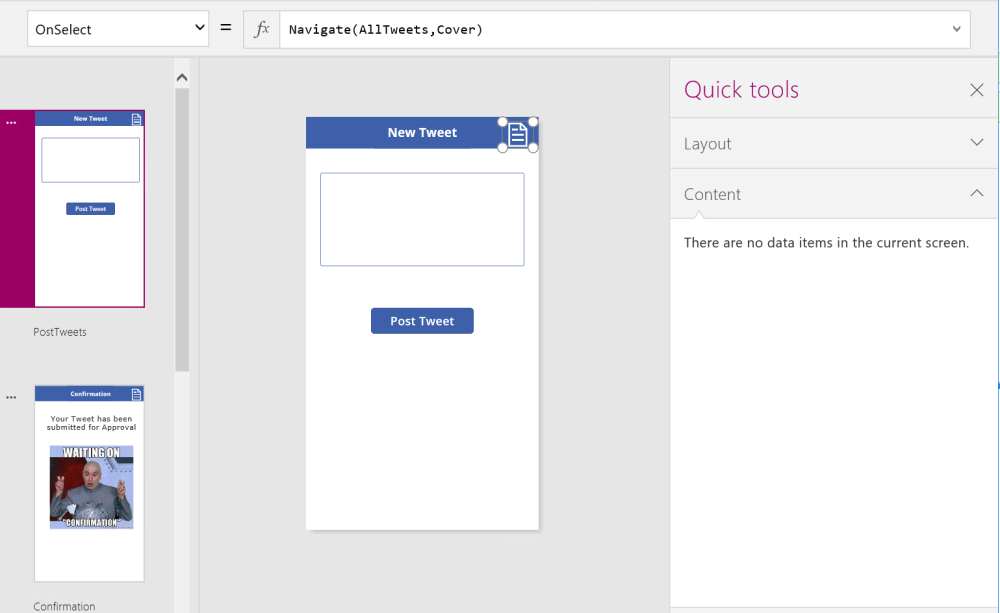Expand the formula bar using right chevron
The image size is (1000, 613).
pos(957,30)
